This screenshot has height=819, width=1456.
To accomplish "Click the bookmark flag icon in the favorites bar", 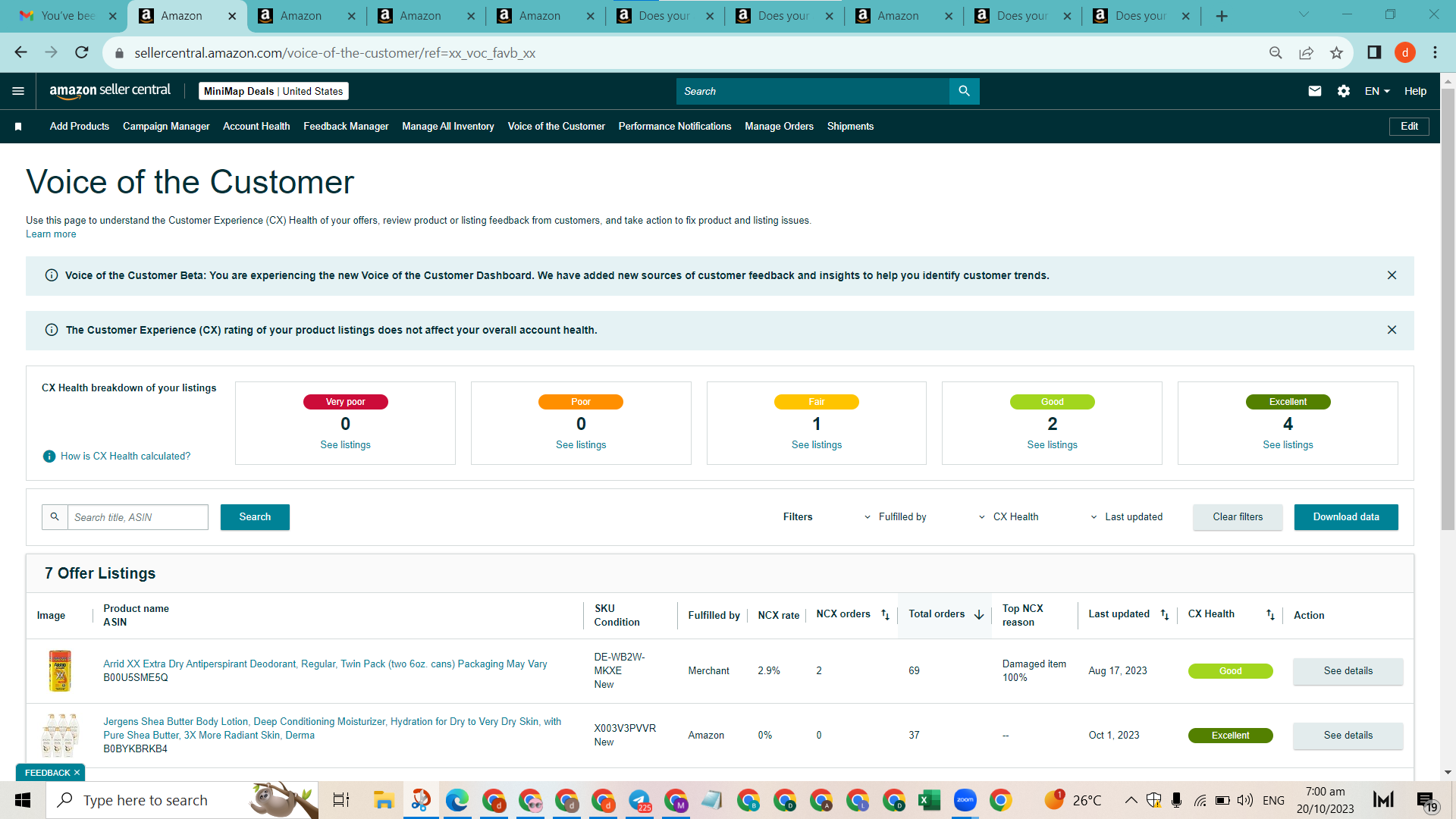I will click(x=18, y=127).
